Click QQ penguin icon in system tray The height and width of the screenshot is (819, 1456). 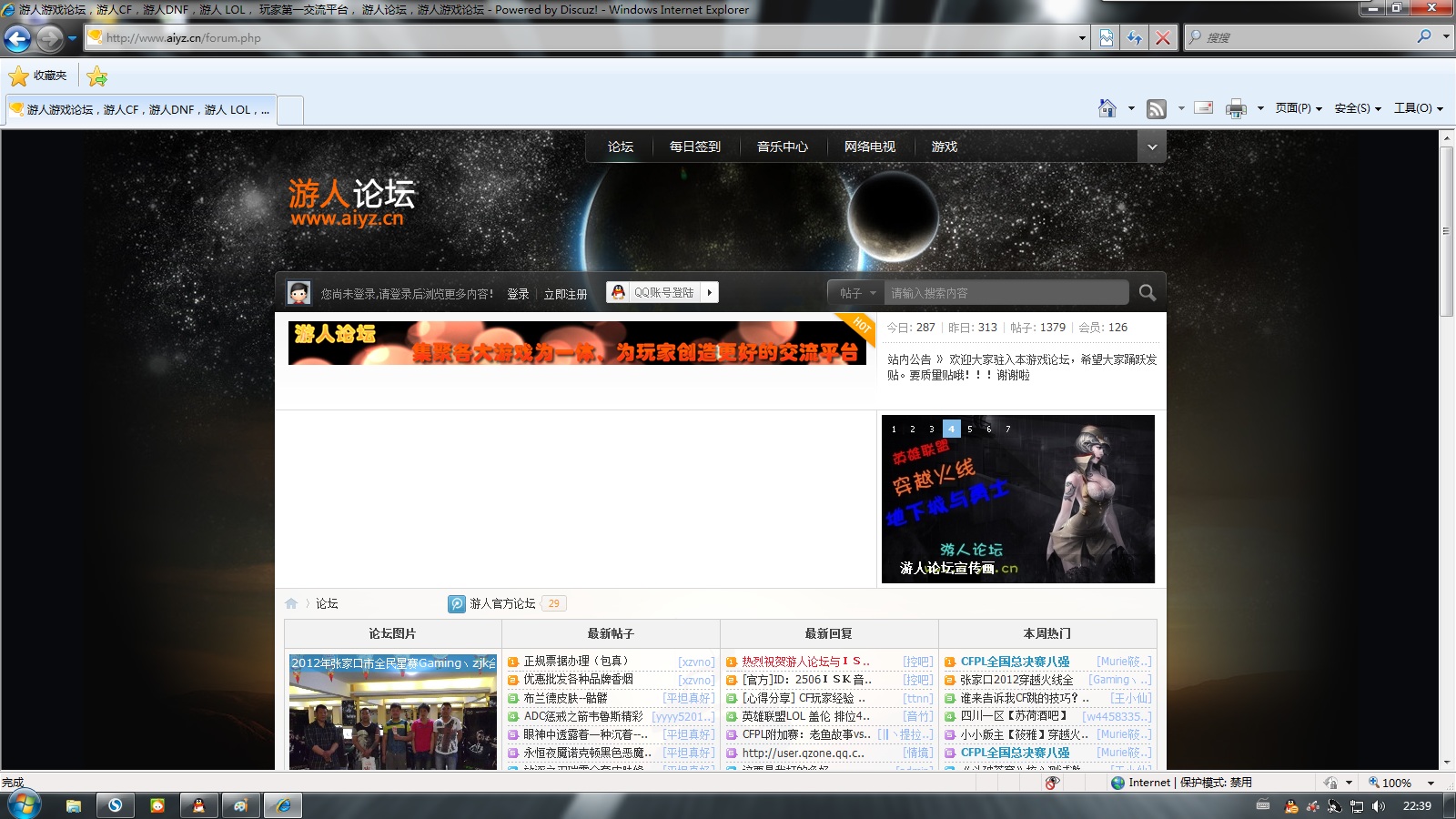1290,806
